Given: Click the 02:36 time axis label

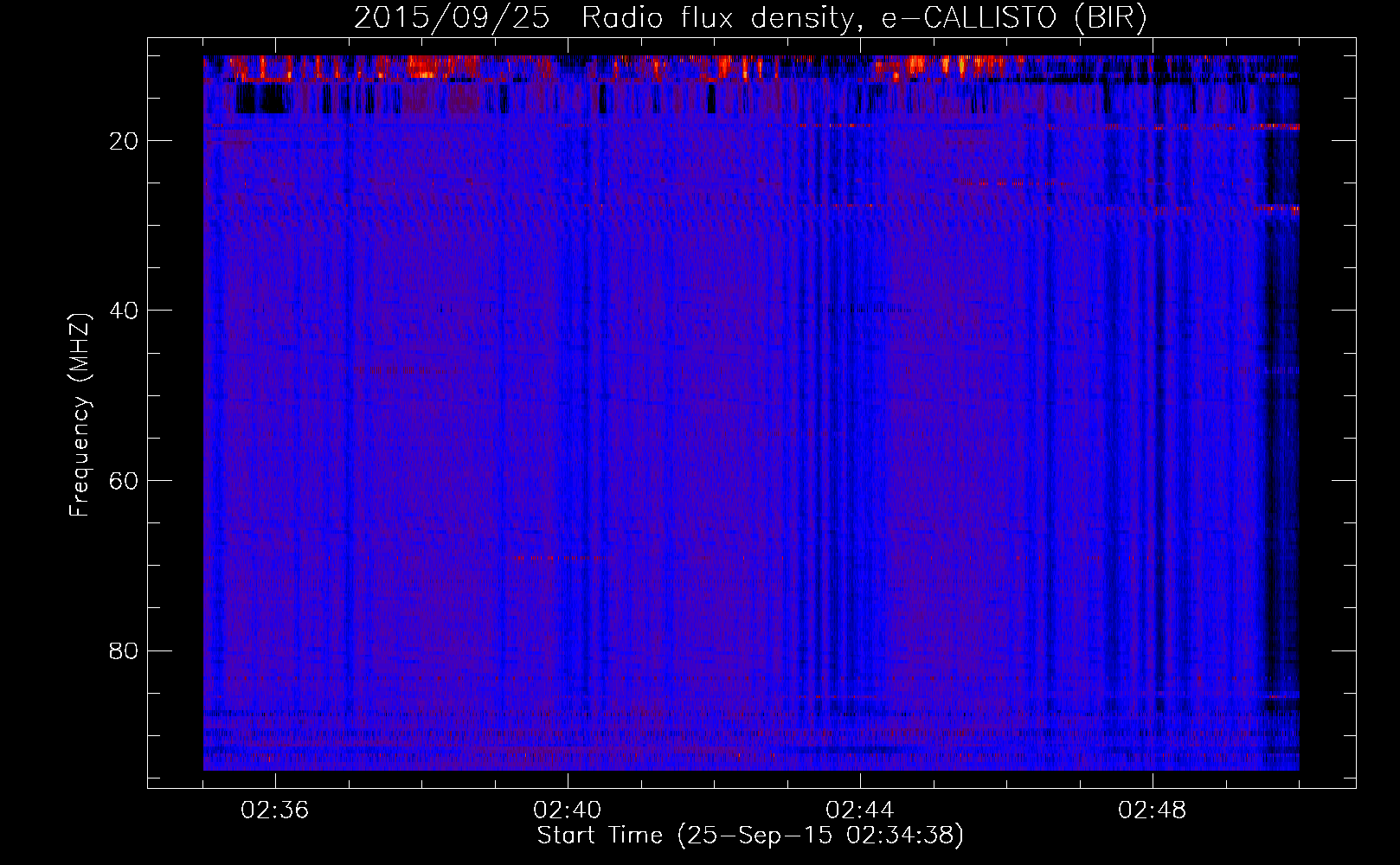Looking at the screenshot, I should pyautogui.click(x=275, y=811).
